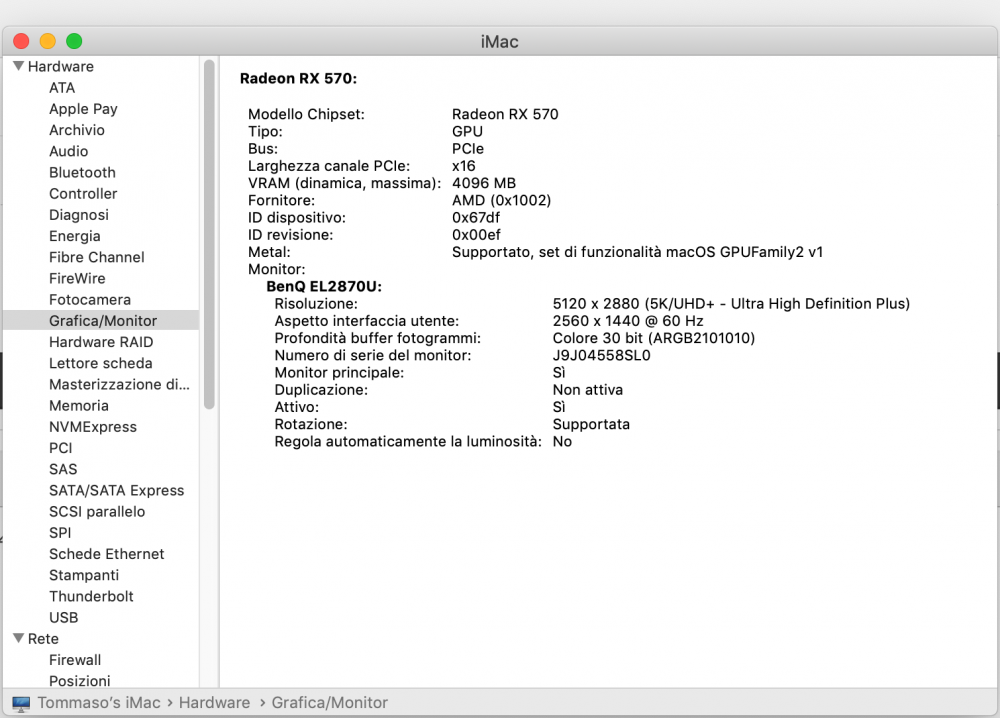
Task: Select SPI in the sidebar
Action: [x=60, y=532]
